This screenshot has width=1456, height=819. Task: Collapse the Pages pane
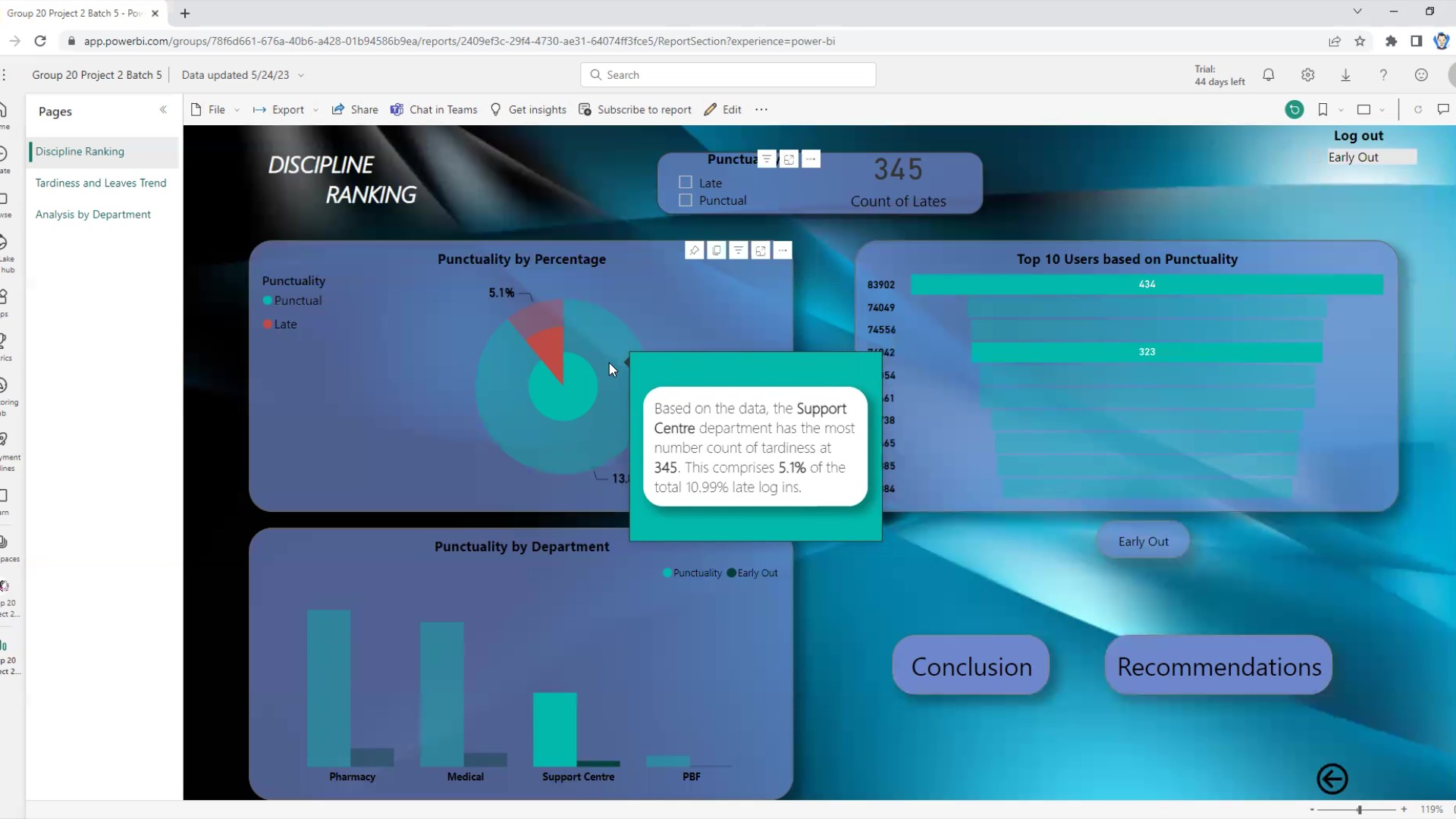(x=163, y=111)
